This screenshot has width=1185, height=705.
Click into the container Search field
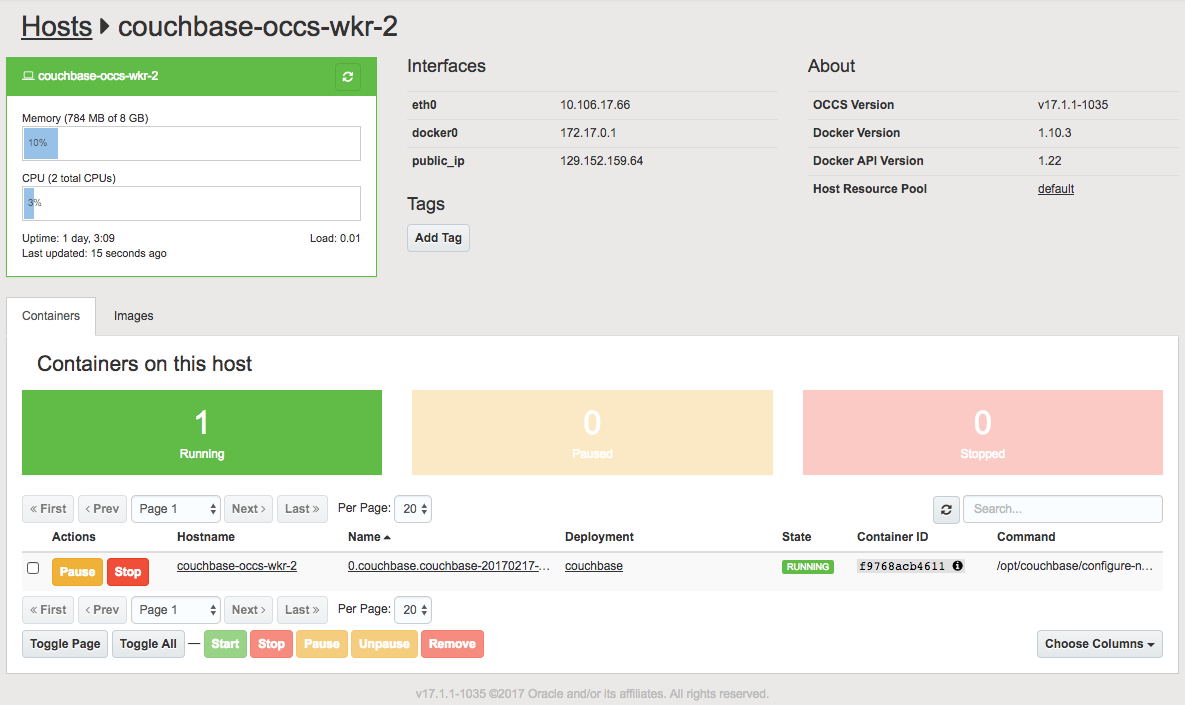click(1062, 509)
